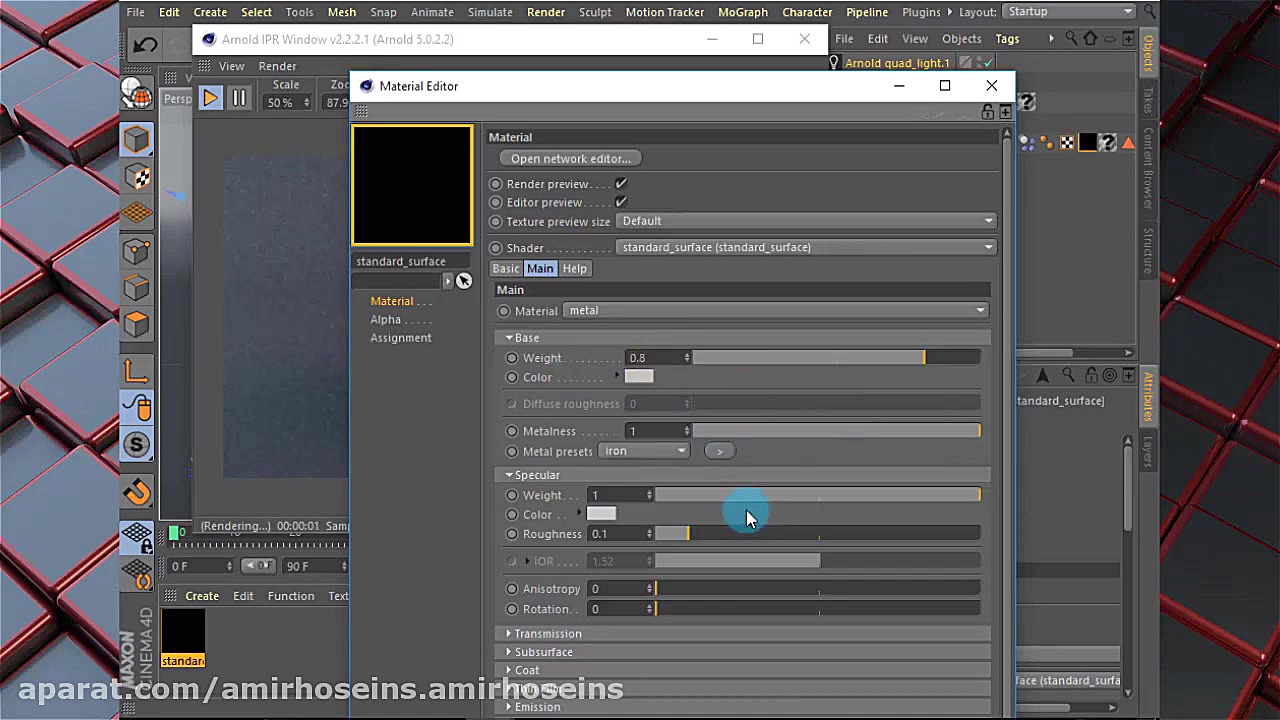
Task: Switch to Points mode
Action: tap(137, 251)
